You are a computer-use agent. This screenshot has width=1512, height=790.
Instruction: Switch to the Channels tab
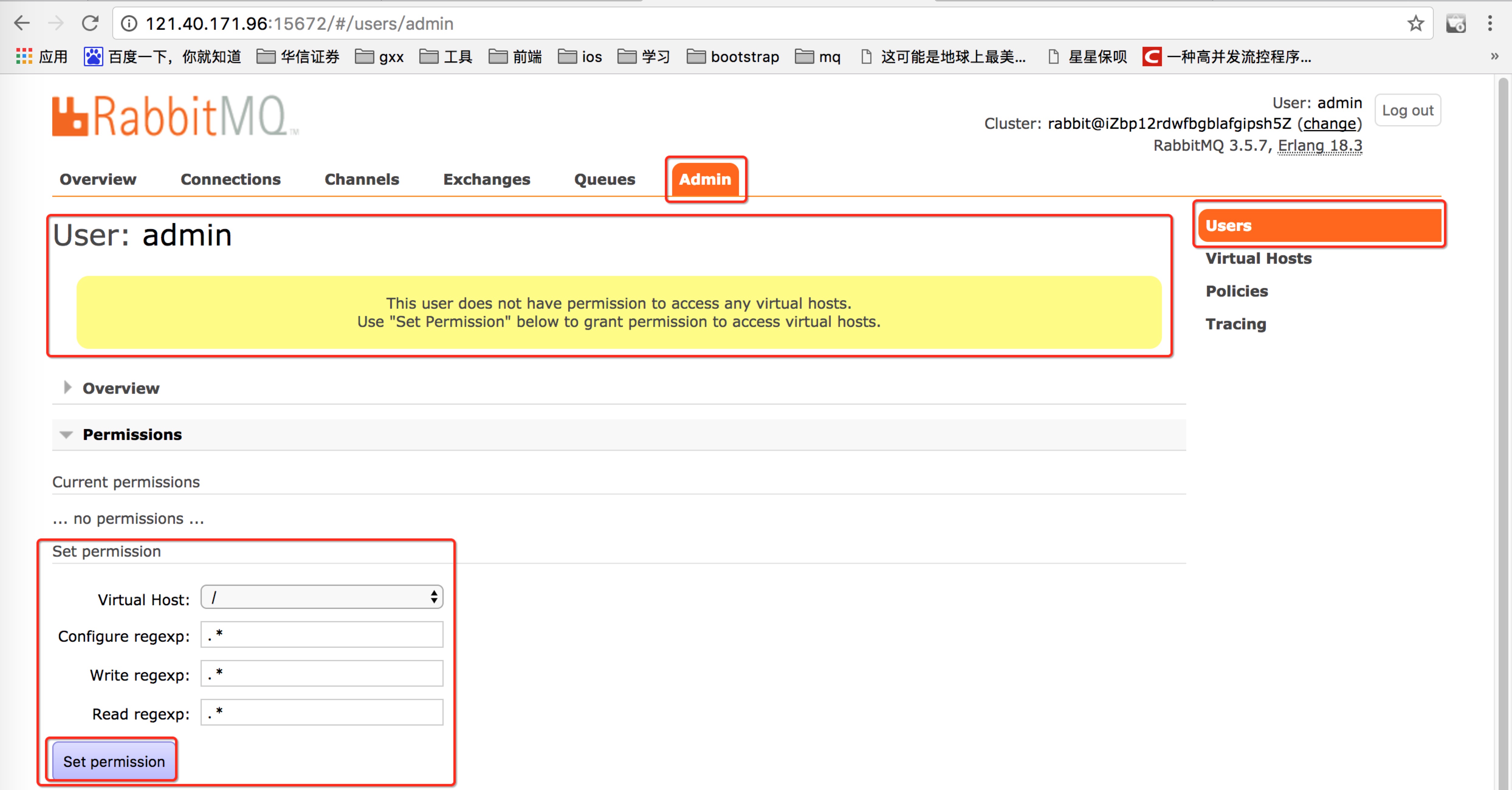(362, 179)
